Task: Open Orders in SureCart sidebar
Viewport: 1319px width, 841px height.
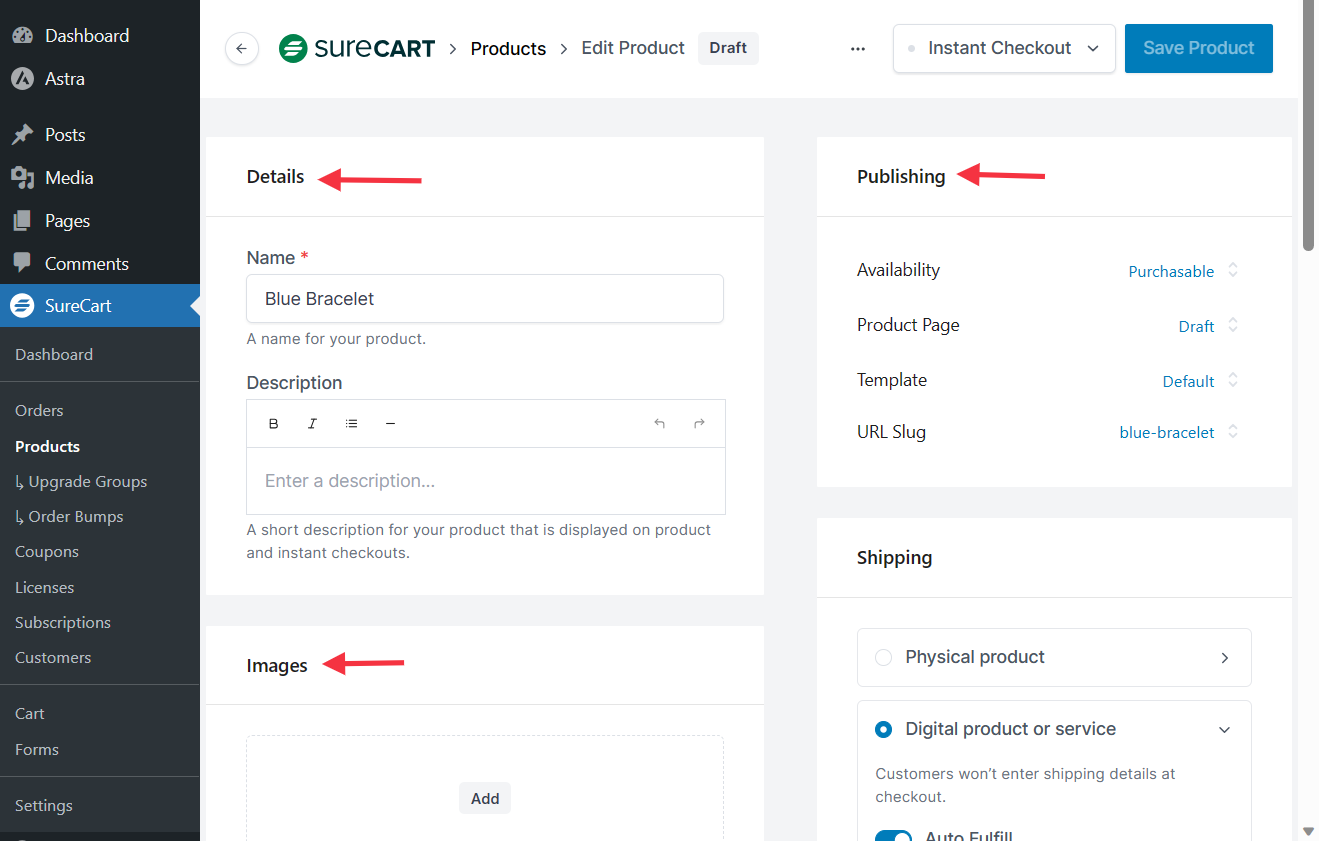Action: pyautogui.click(x=39, y=411)
